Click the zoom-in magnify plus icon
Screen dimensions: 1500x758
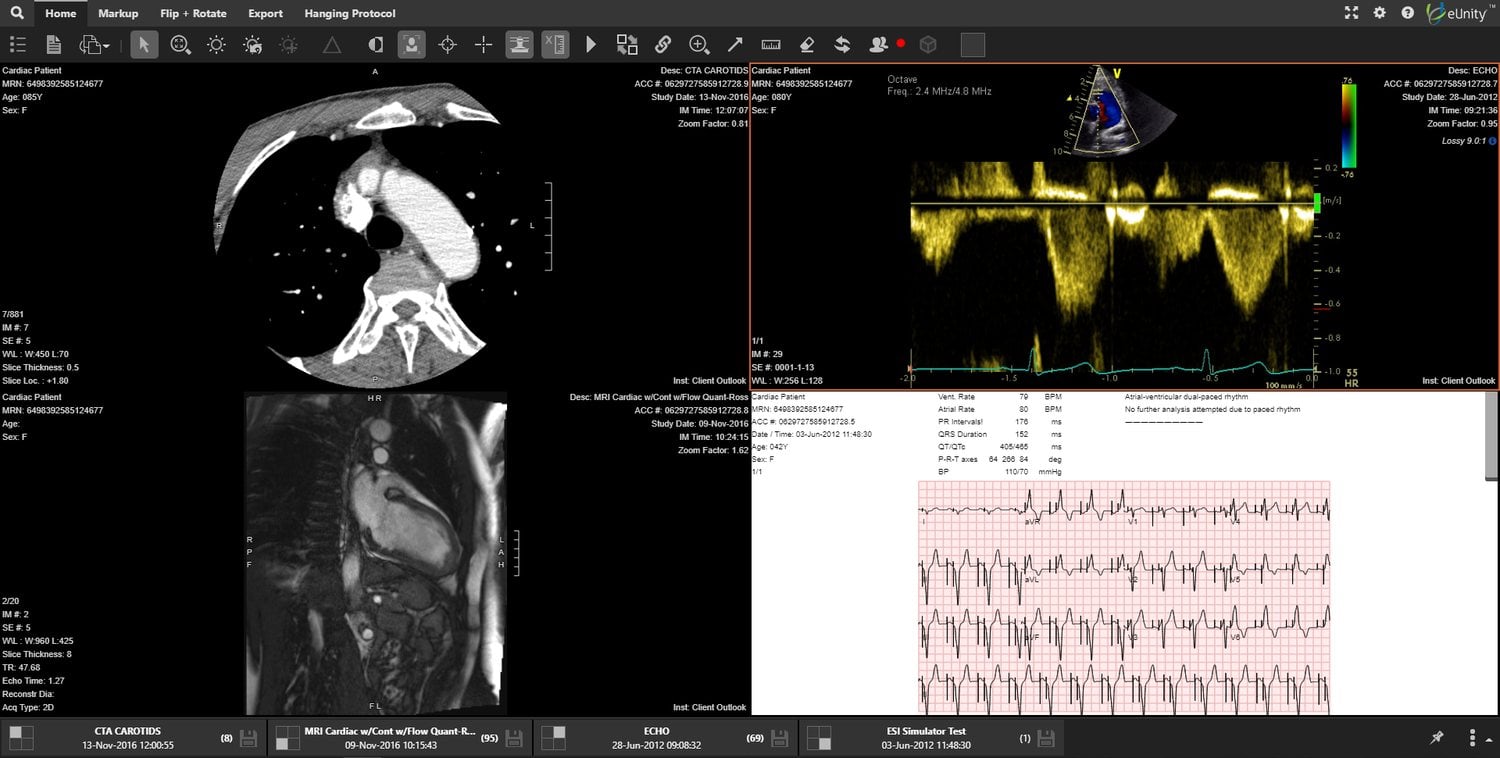(x=699, y=45)
